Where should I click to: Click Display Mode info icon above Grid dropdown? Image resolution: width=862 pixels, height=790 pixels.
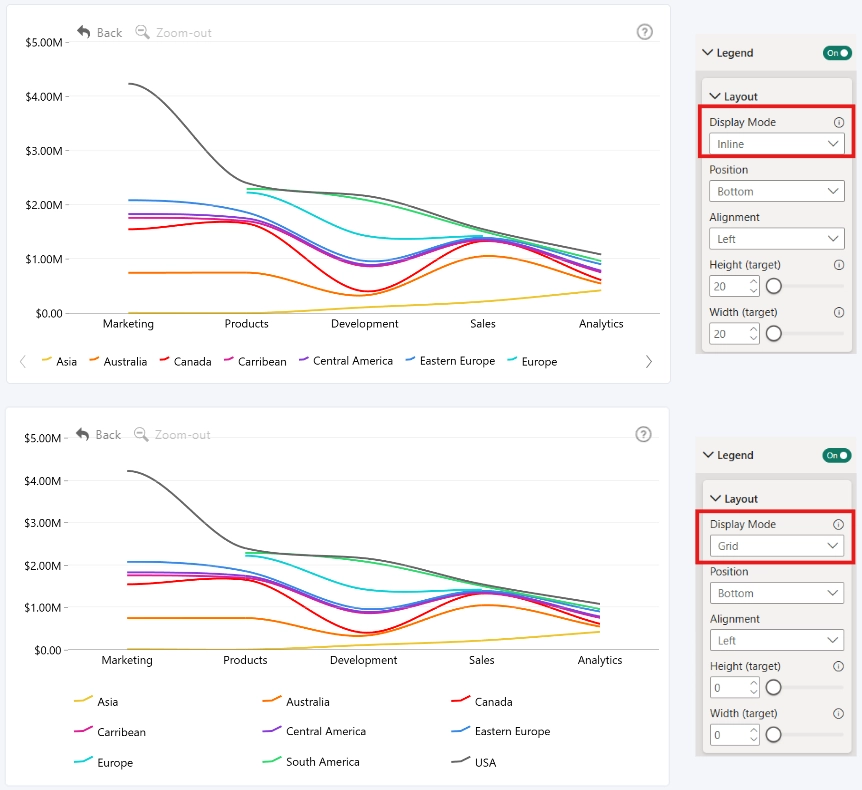coord(838,524)
